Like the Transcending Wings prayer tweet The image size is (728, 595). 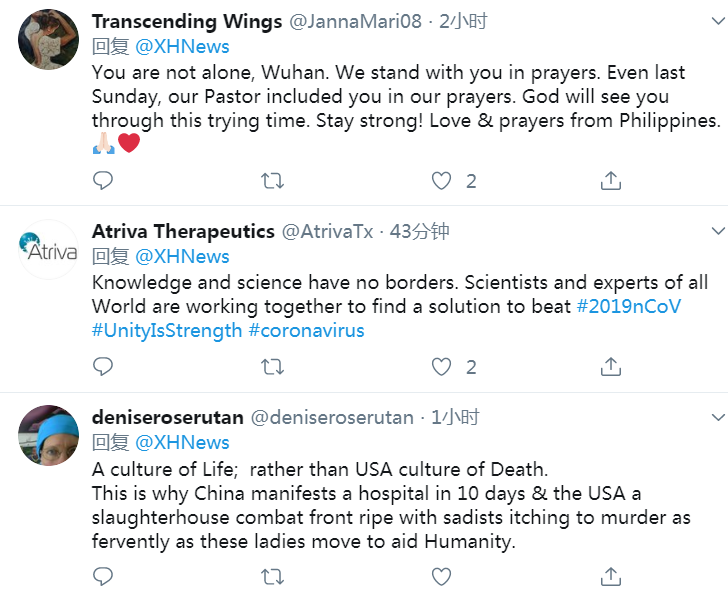(x=441, y=181)
